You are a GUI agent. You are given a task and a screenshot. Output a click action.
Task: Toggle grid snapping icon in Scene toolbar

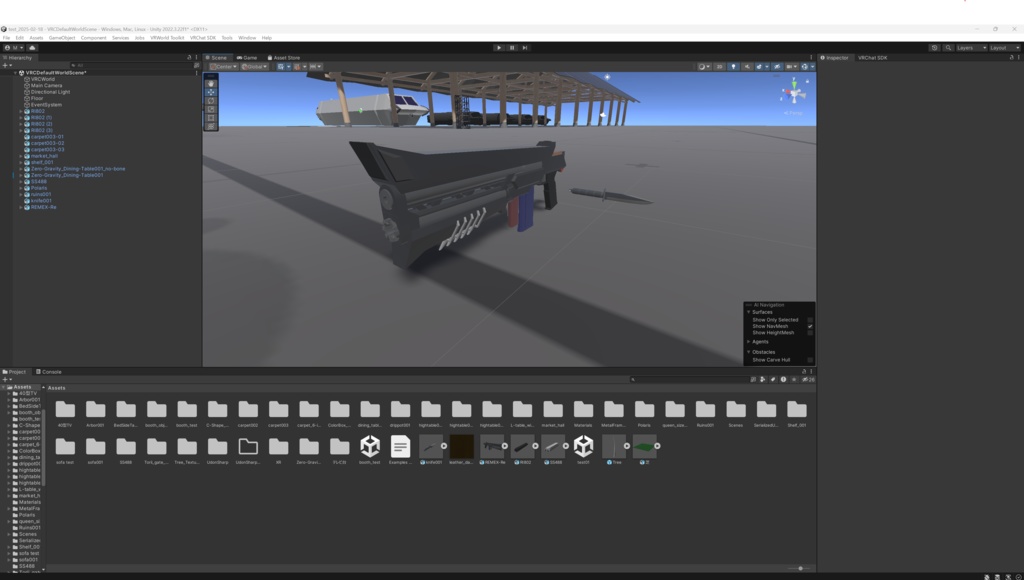click(299, 67)
